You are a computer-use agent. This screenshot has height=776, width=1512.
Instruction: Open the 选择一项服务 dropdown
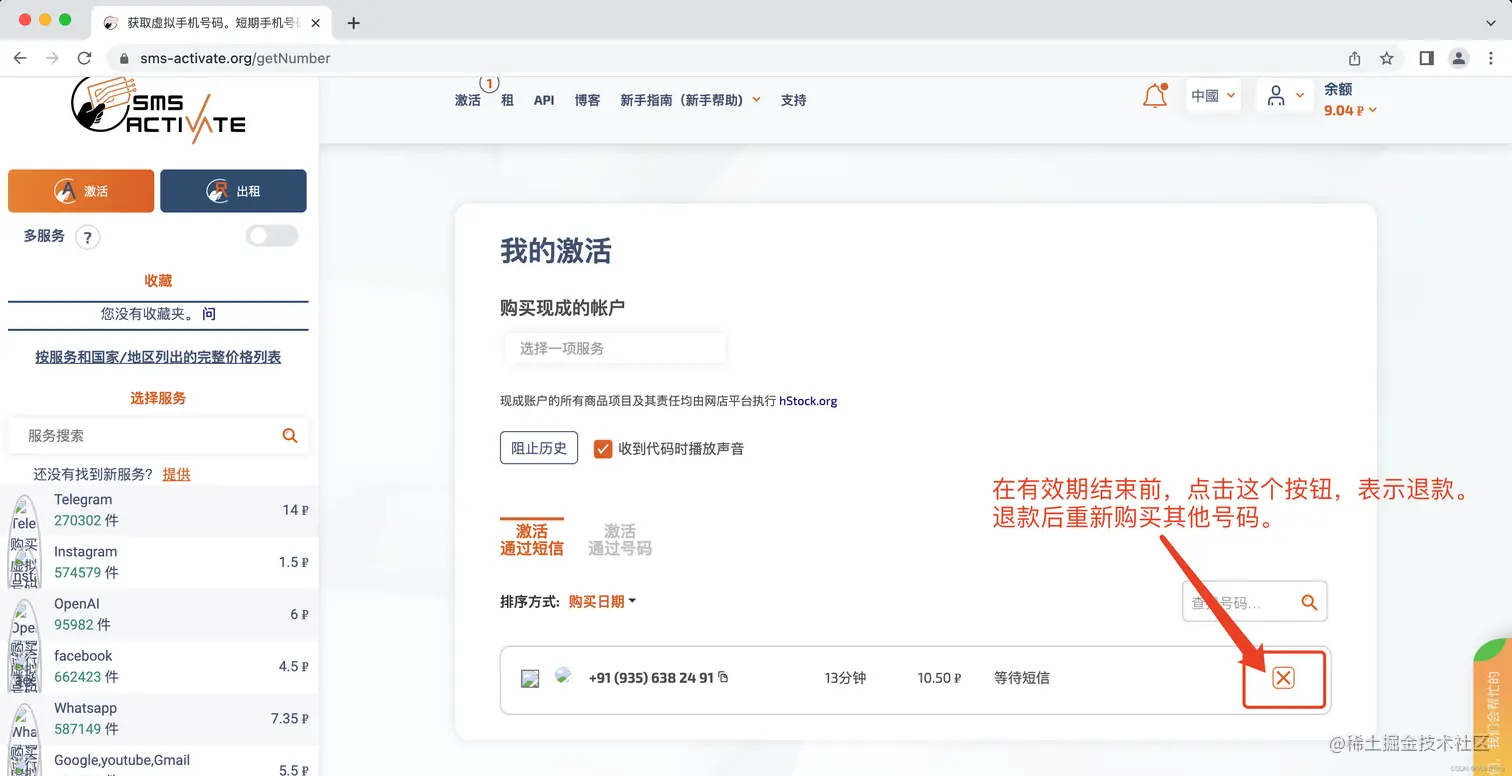click(613, 348)
